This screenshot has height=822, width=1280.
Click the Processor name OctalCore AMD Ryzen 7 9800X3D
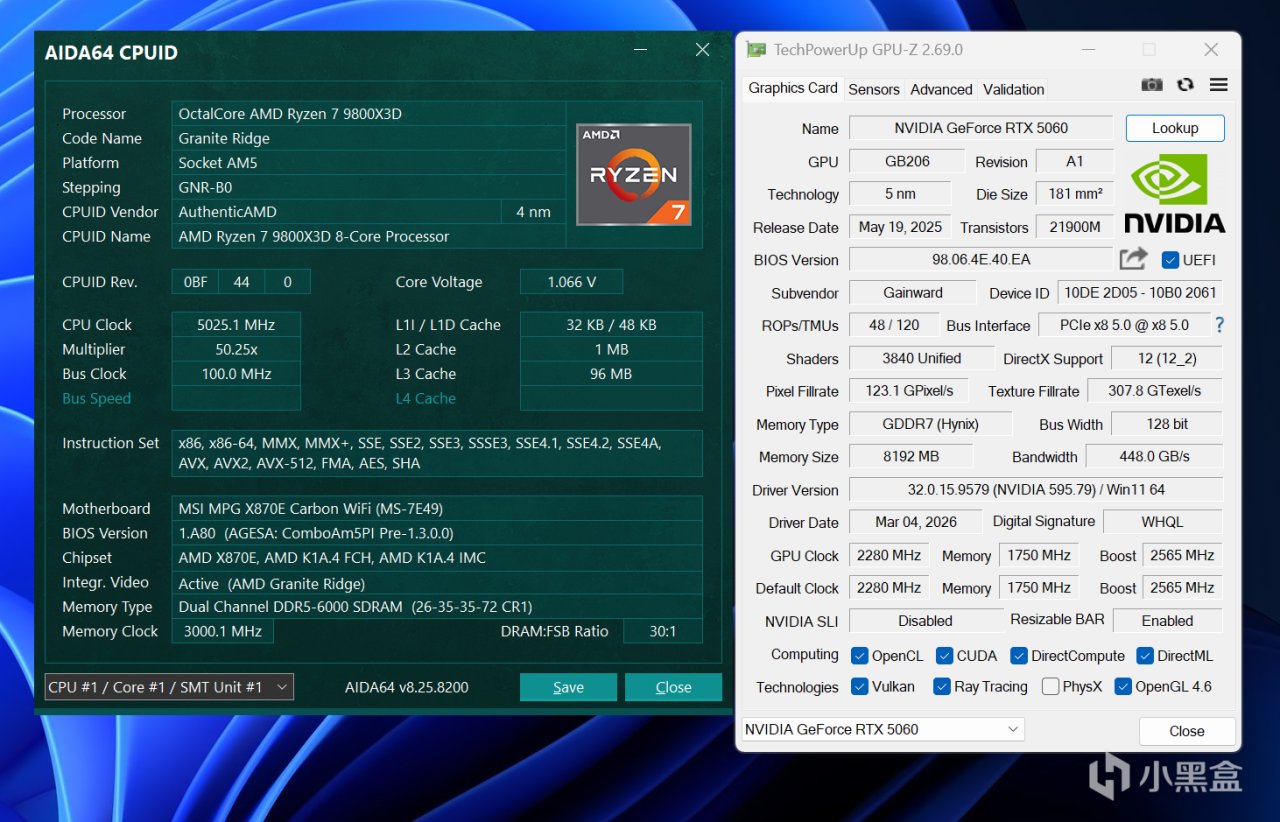pyautogui.click(x=369, y=114)
